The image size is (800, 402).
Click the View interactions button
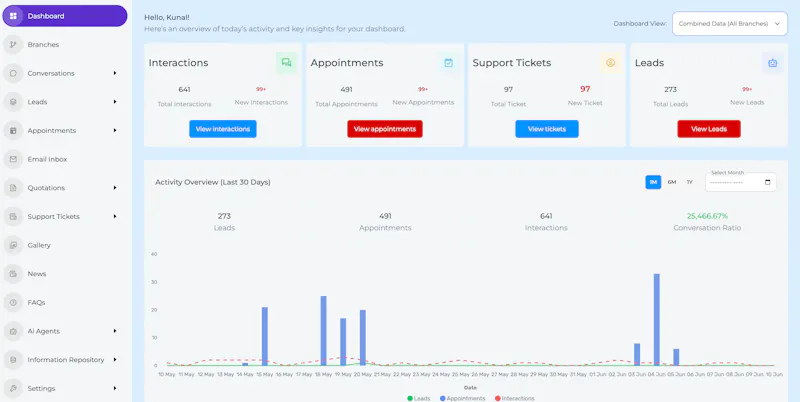point(222,129)
